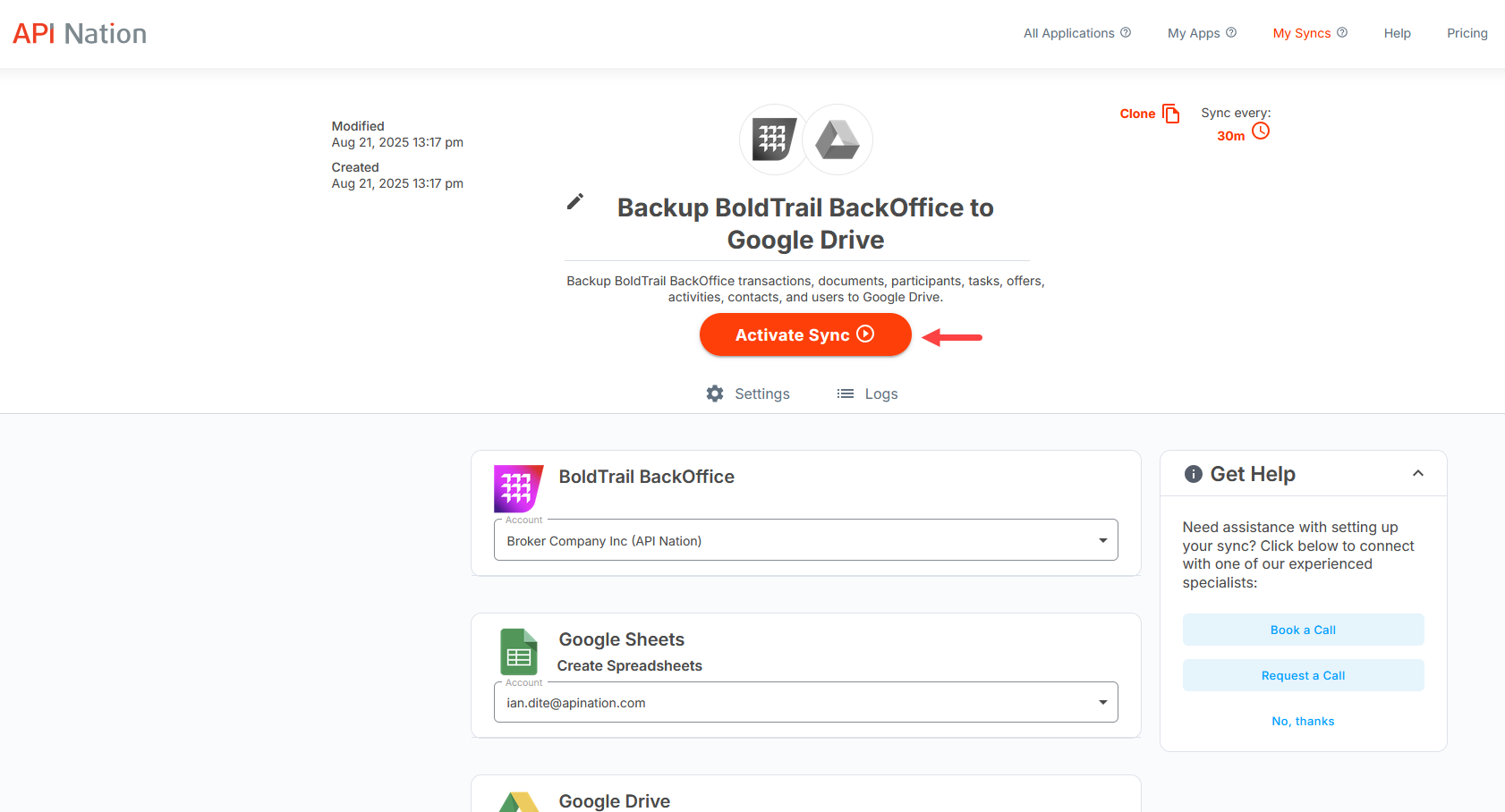Click help icon beside My Syncs

1342,32
